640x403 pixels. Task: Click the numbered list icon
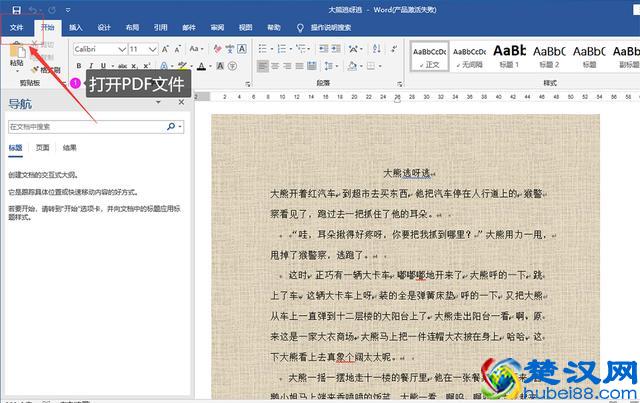point(282,49)
